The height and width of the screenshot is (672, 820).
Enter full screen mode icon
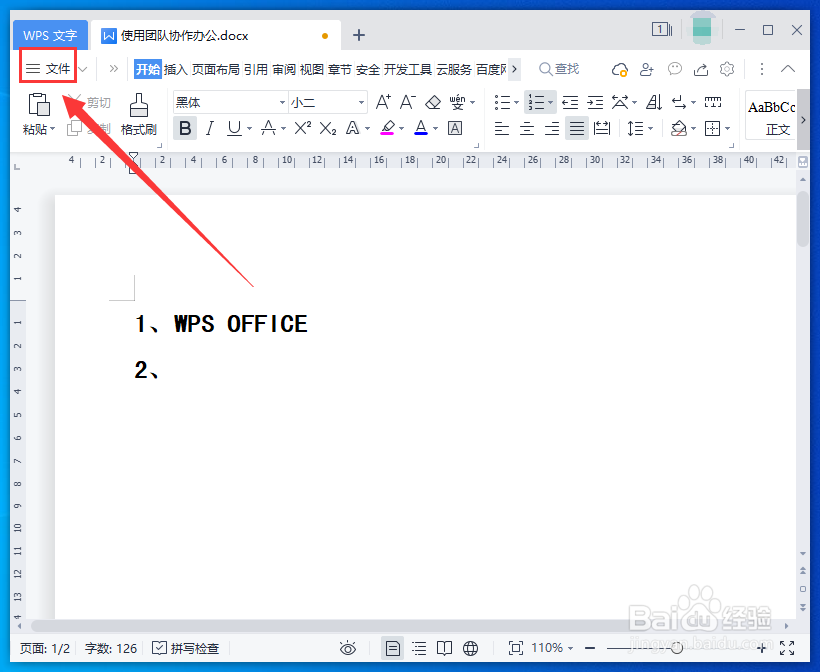pos(787,648)
